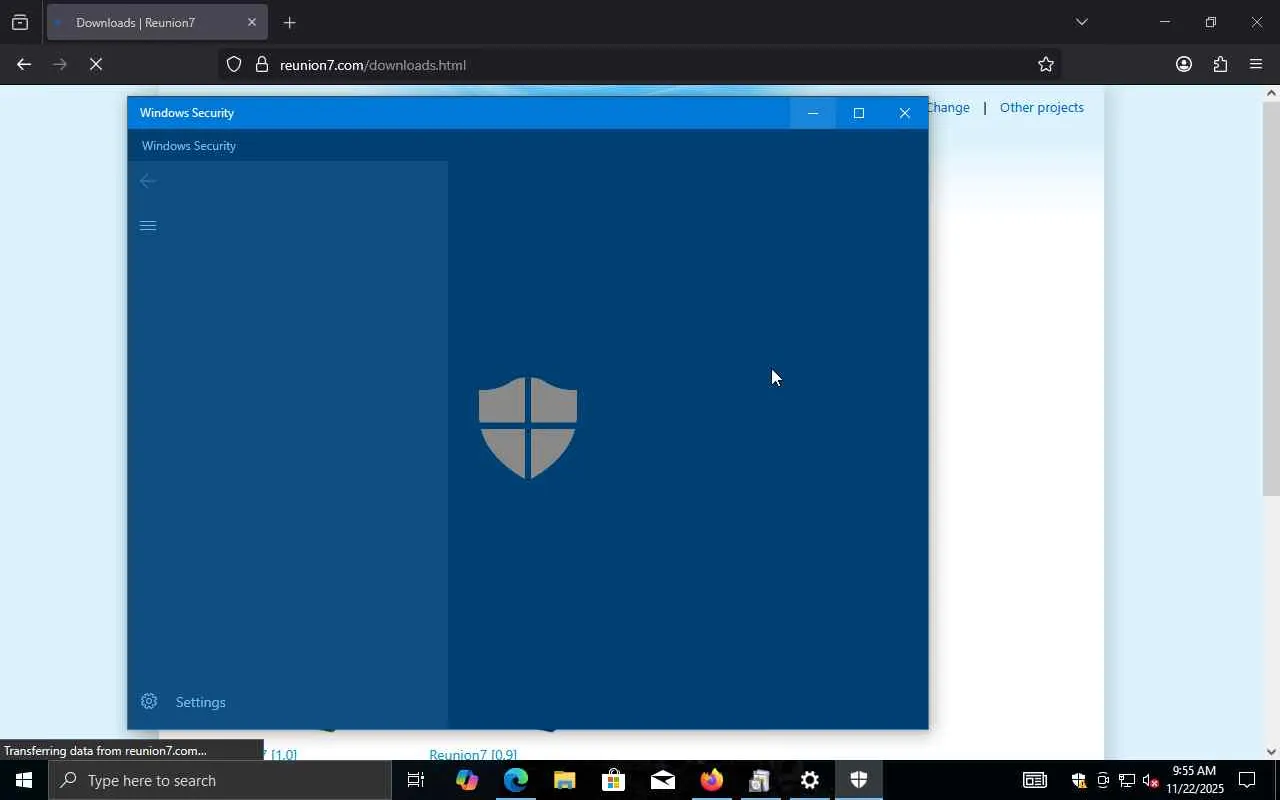The image size is (1280, 800).
Task: Maximize the Windows Security window
Action: pos(859,113)
